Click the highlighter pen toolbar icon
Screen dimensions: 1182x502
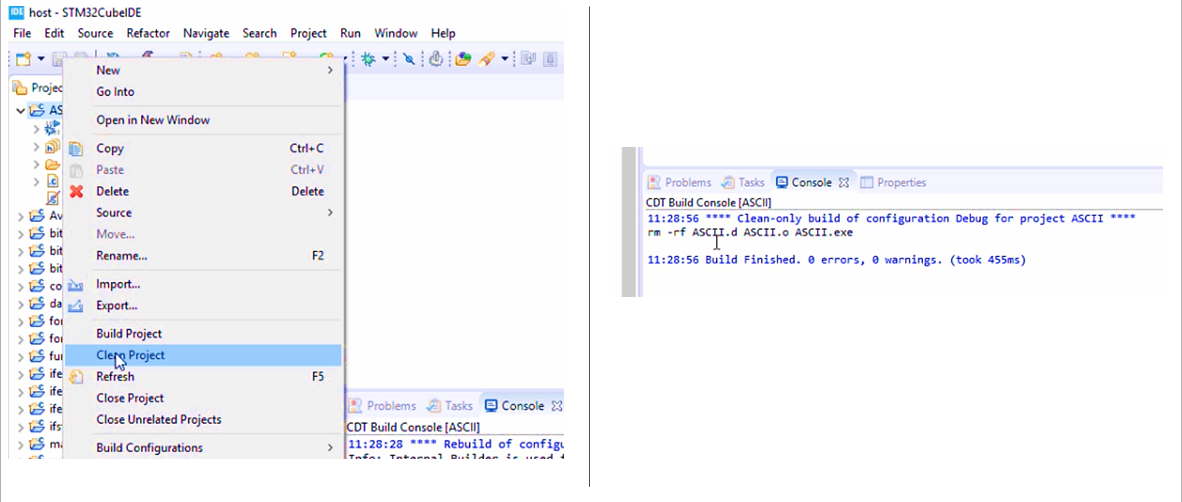click(x=486, y=59)
